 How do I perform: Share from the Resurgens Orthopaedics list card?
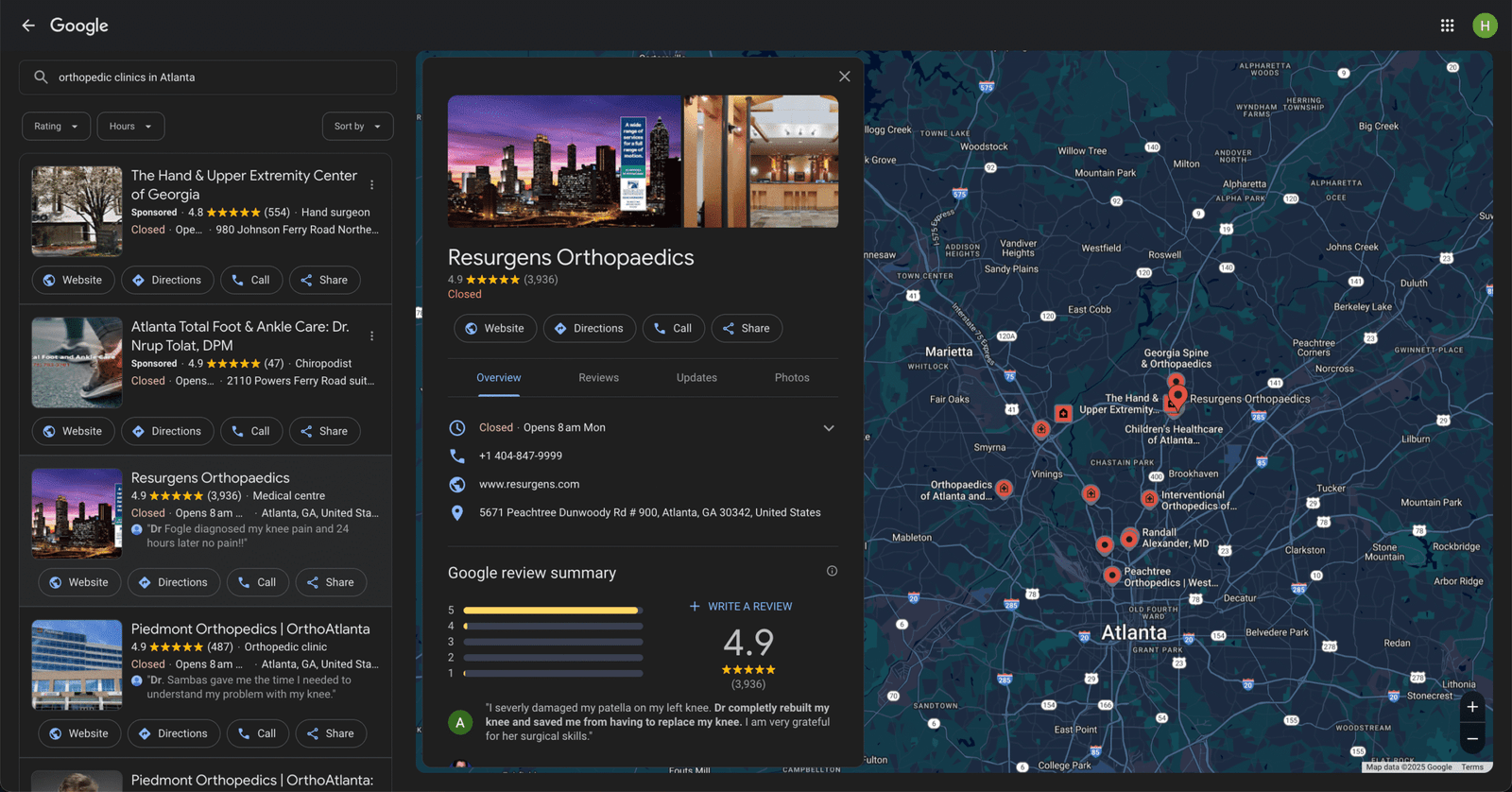click(331, 582)
